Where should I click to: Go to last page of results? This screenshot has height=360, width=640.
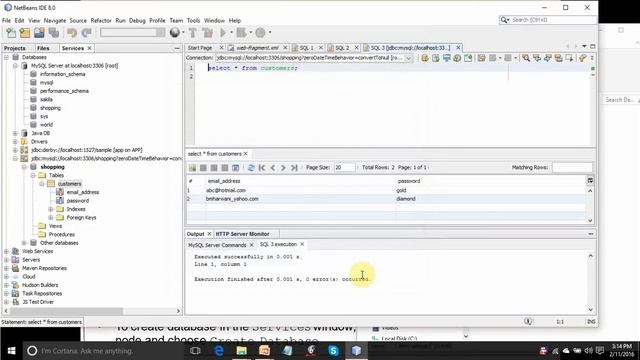pos(294,168)
